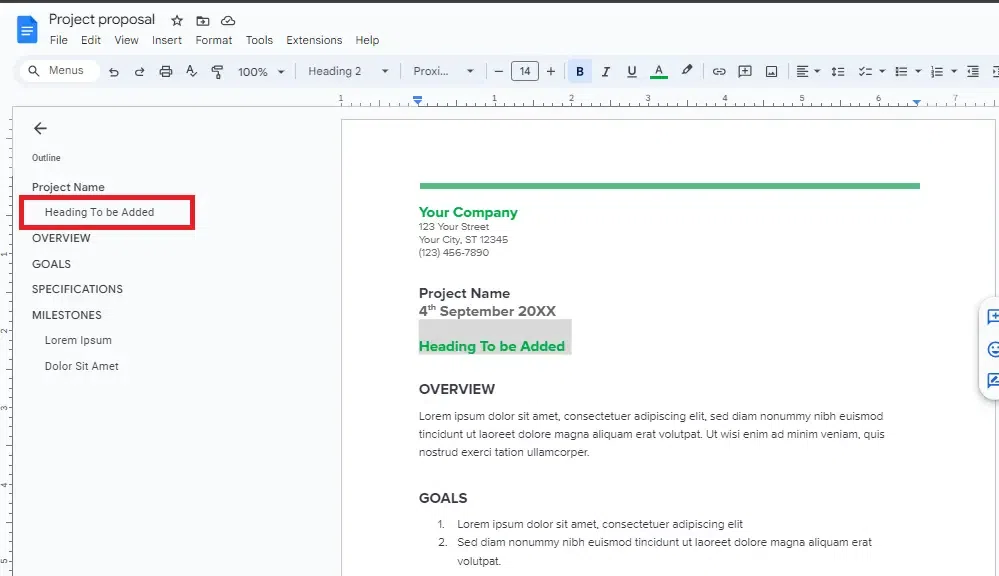Print the document
This screenshot has height=576, width=999.
coord(166,71)
